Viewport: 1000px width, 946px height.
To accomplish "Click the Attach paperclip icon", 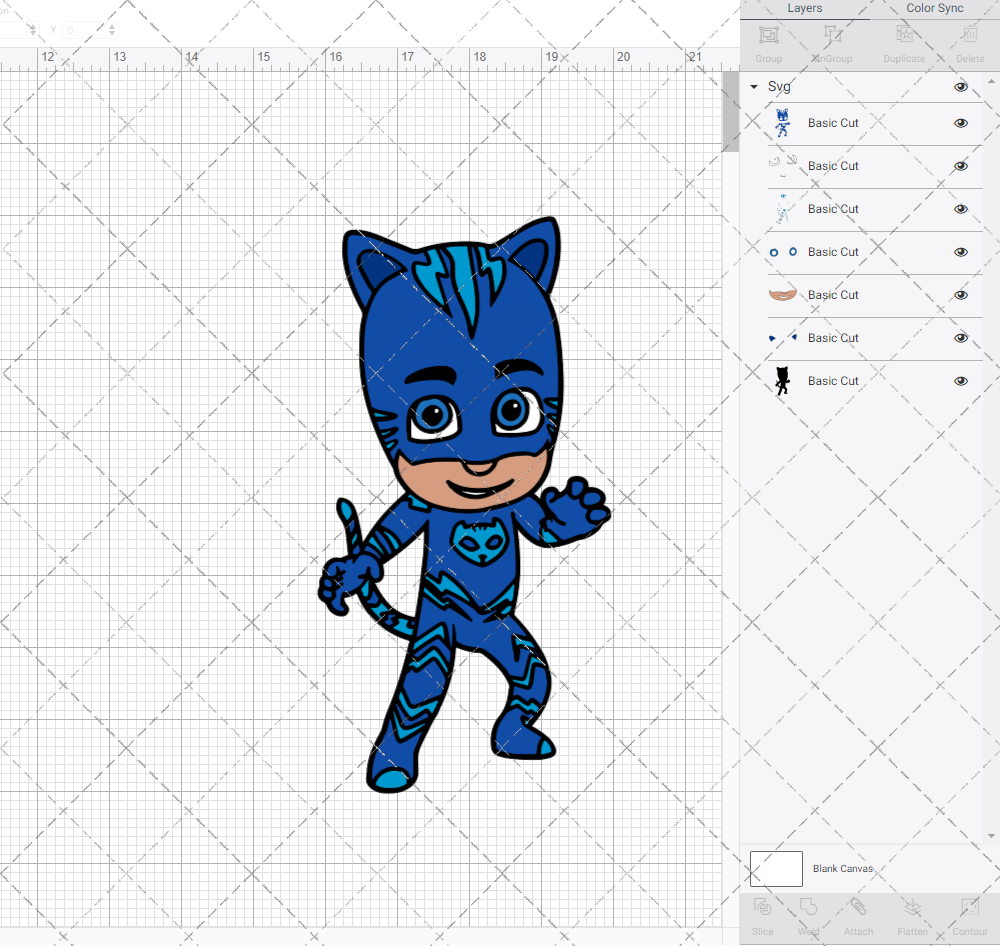I will point(858,907).
